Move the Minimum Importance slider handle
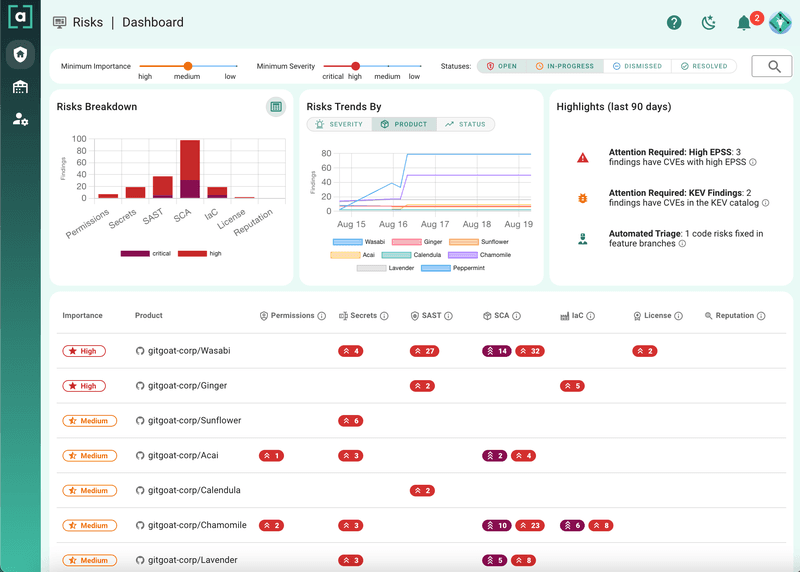Image resolution: width=800 pixels, height=572 pixels. [188, 66]
